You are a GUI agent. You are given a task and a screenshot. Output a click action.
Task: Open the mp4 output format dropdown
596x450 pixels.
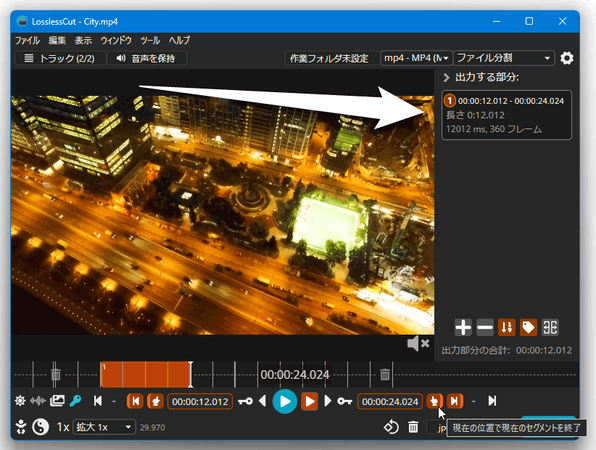[417, 58]
